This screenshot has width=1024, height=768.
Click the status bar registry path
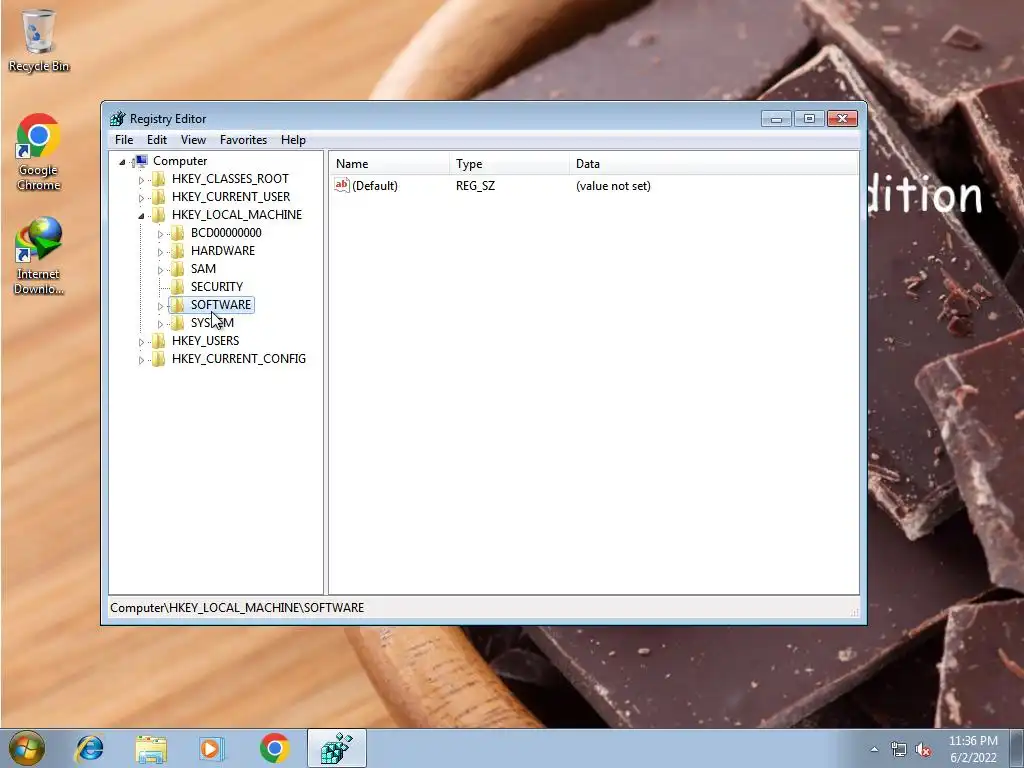click(237, 608)
